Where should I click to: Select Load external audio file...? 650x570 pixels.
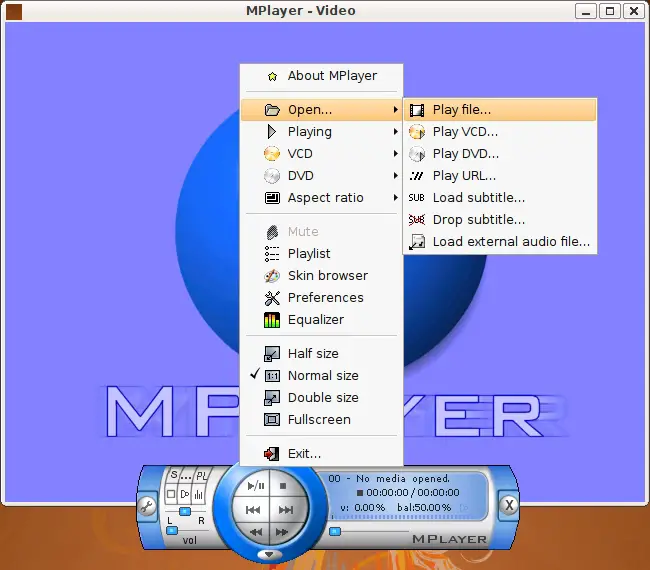(500, 242)
